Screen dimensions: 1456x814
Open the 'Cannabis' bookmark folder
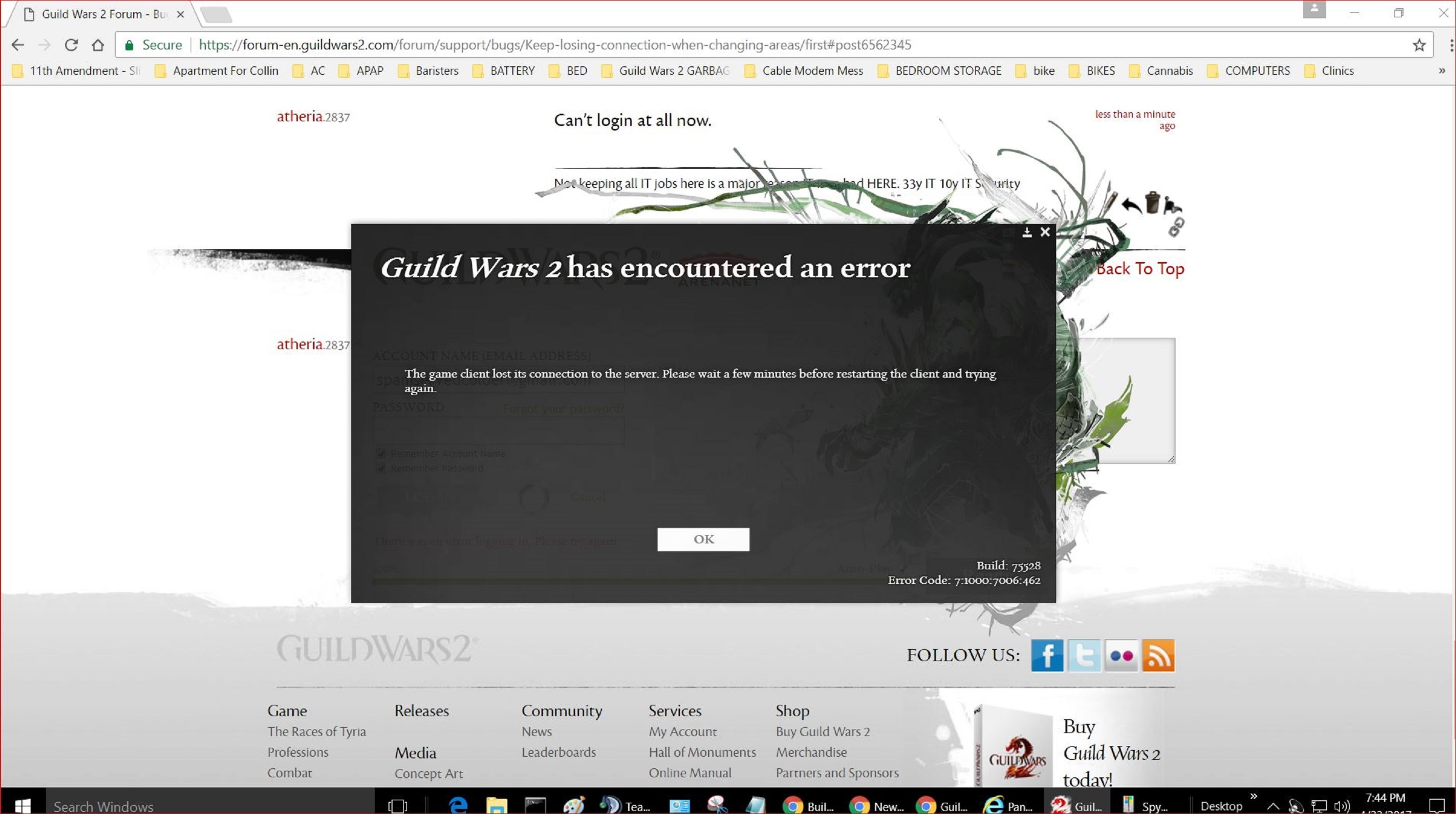1160,71
